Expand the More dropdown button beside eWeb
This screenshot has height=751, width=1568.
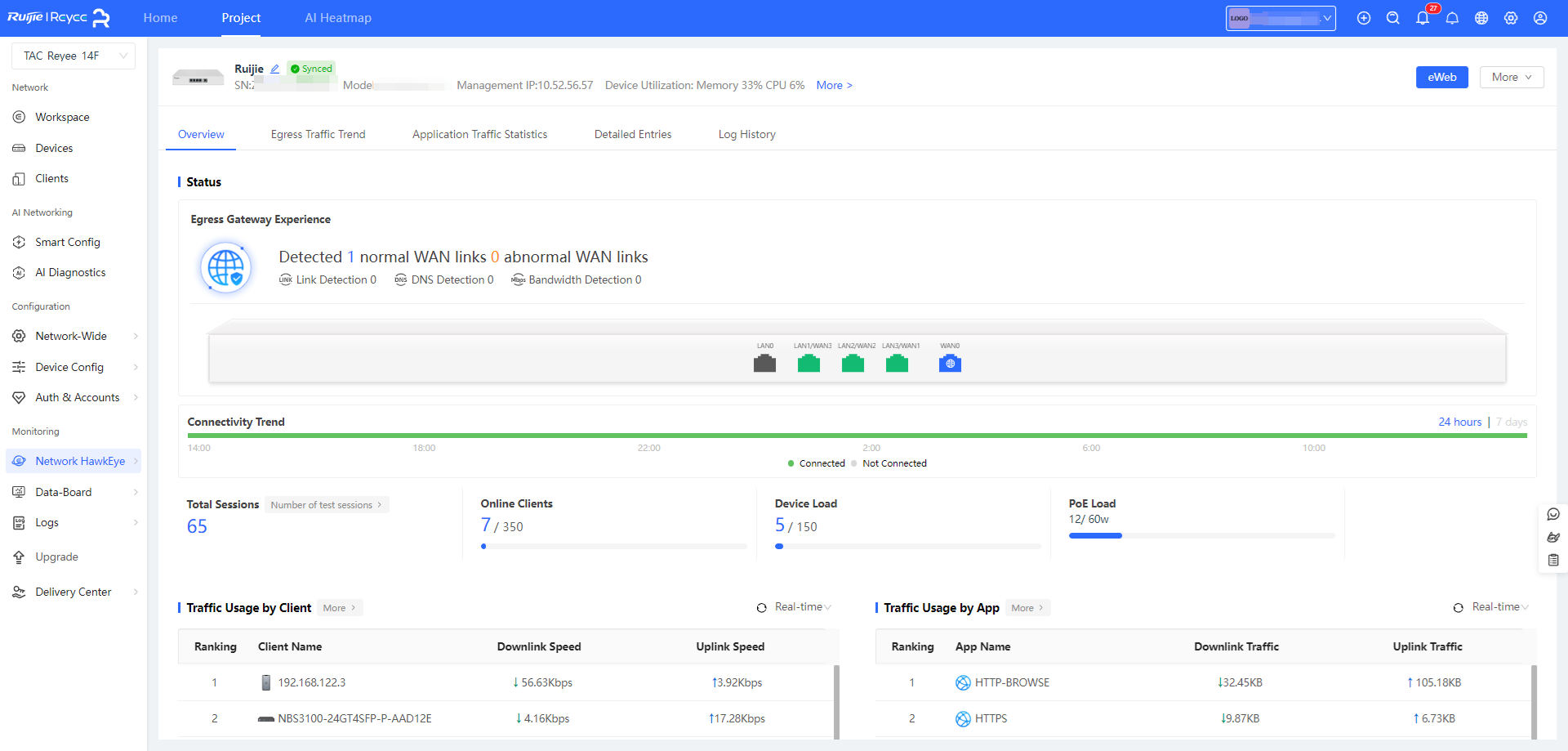tap(1511, 77)
